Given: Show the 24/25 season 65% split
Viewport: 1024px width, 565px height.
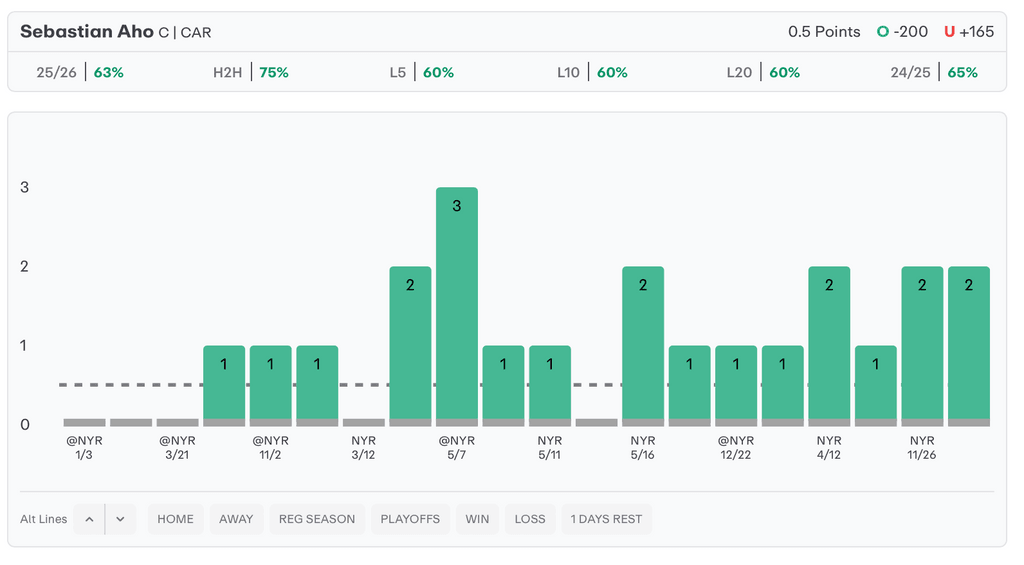Looking at the screenshot, I should 934,73.
